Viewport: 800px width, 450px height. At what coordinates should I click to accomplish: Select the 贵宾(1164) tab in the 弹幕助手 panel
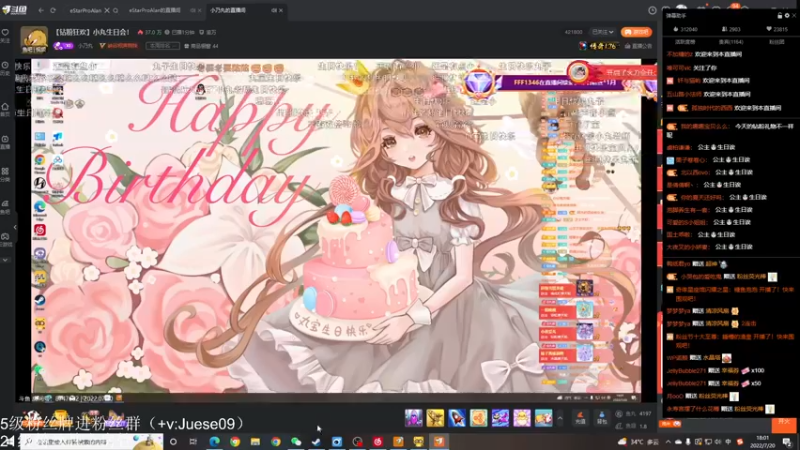(x=731, y=42)
